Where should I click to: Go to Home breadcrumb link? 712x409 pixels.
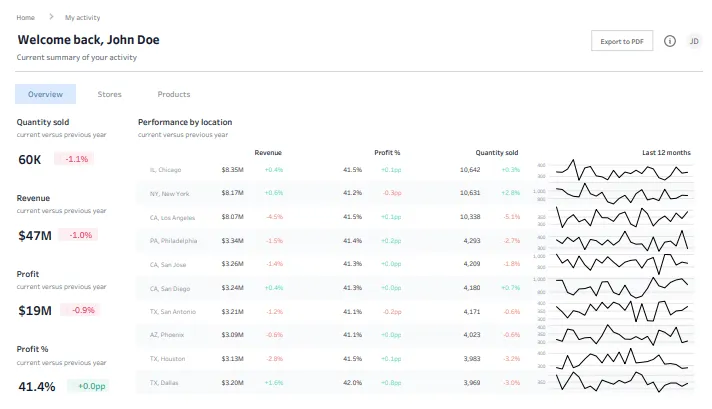point(25,17)
